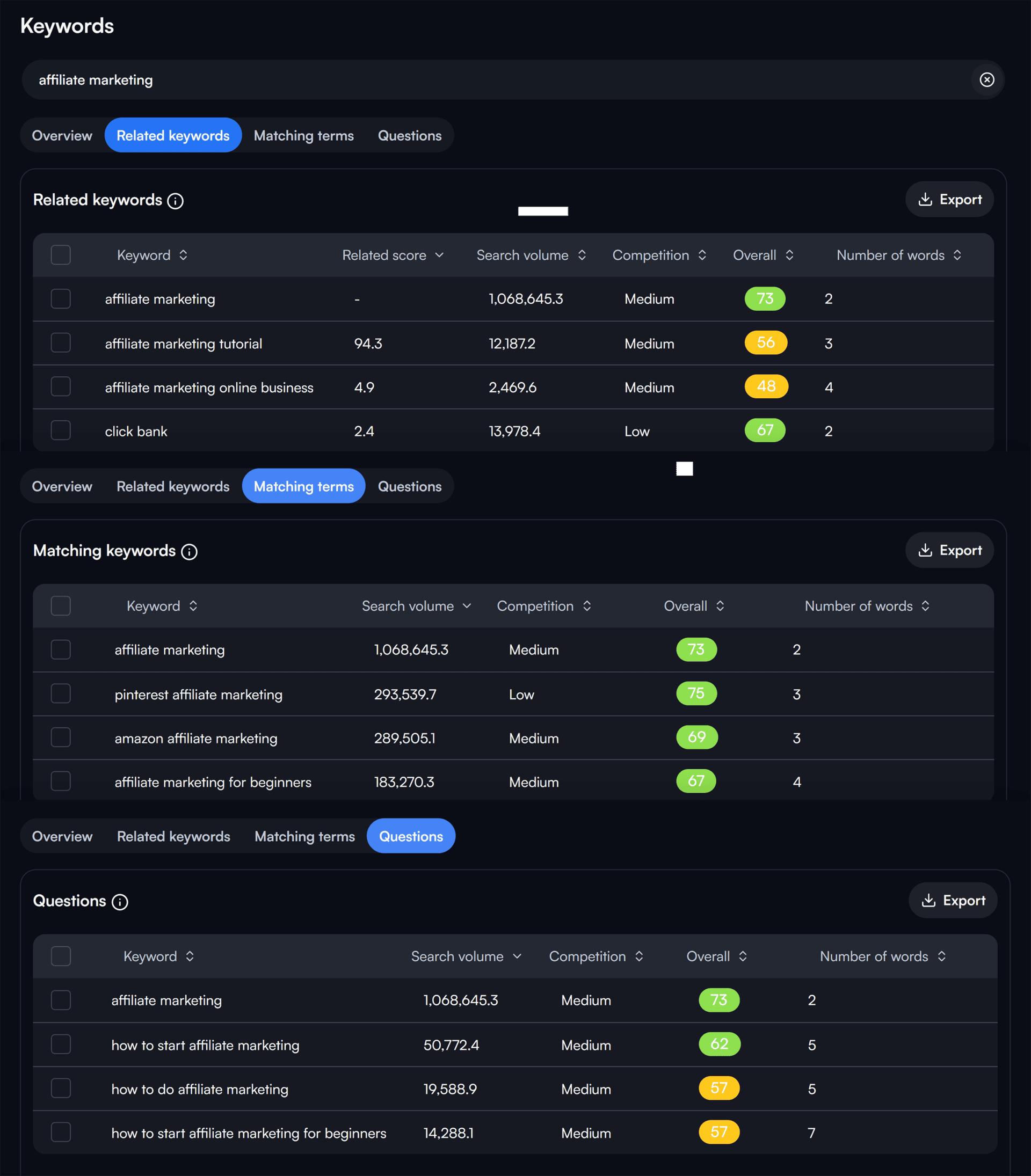Switch to Matching terms in top tab bar
The height and width of the screenshot is (1176, 1031).
(x=304, y=136)
